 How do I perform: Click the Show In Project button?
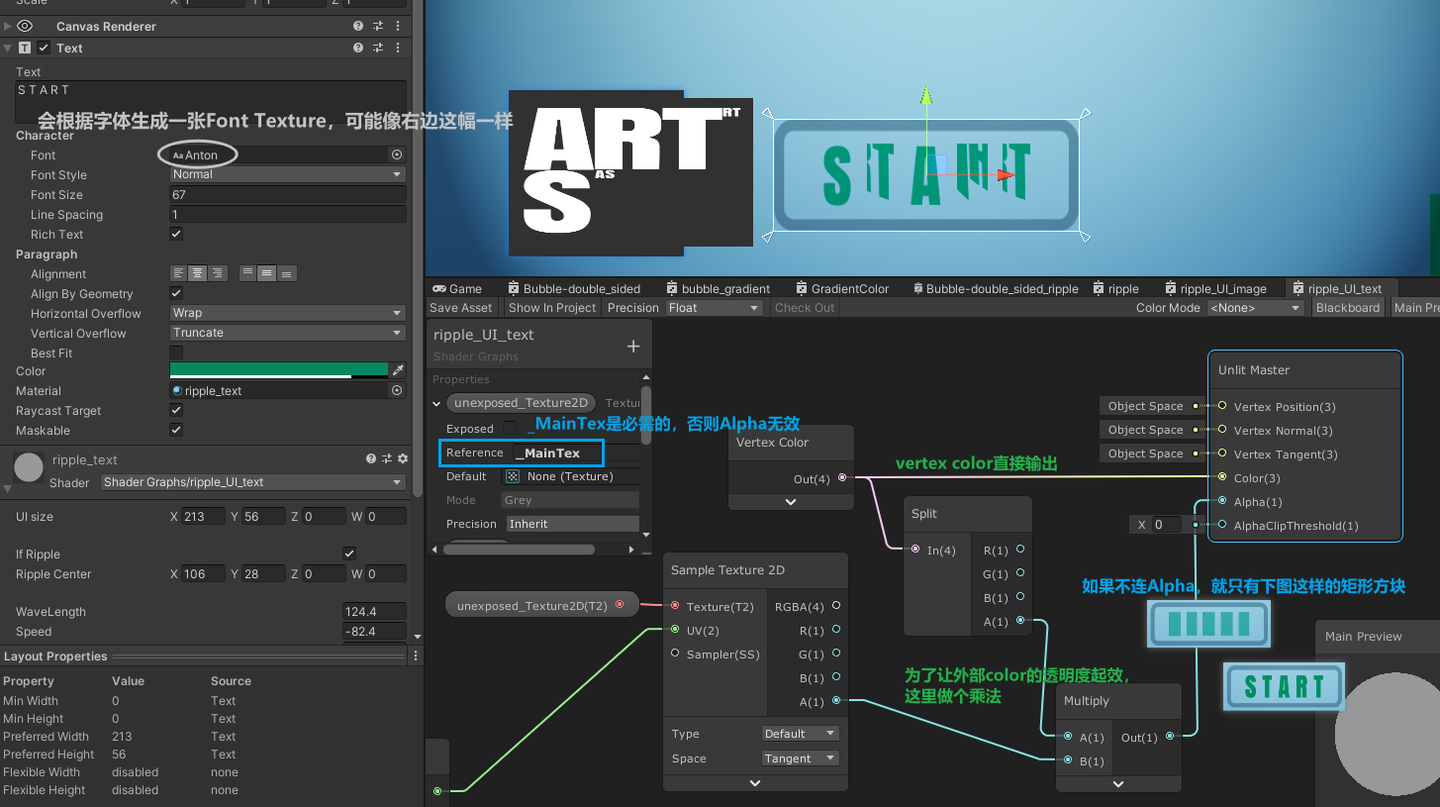(551, 307)
